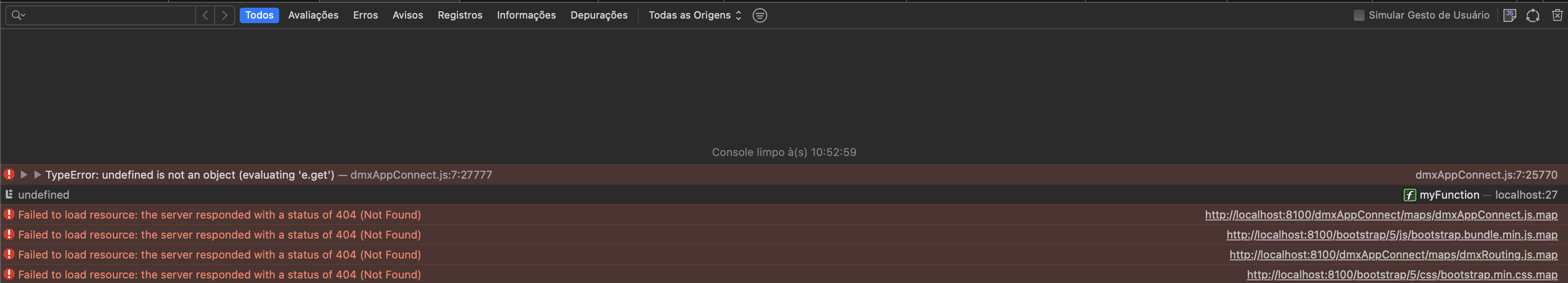Open dmxRouting.js.map resource link
Image resolution: width=1568 pixels, height=283 pixels.
[1393, 255]
